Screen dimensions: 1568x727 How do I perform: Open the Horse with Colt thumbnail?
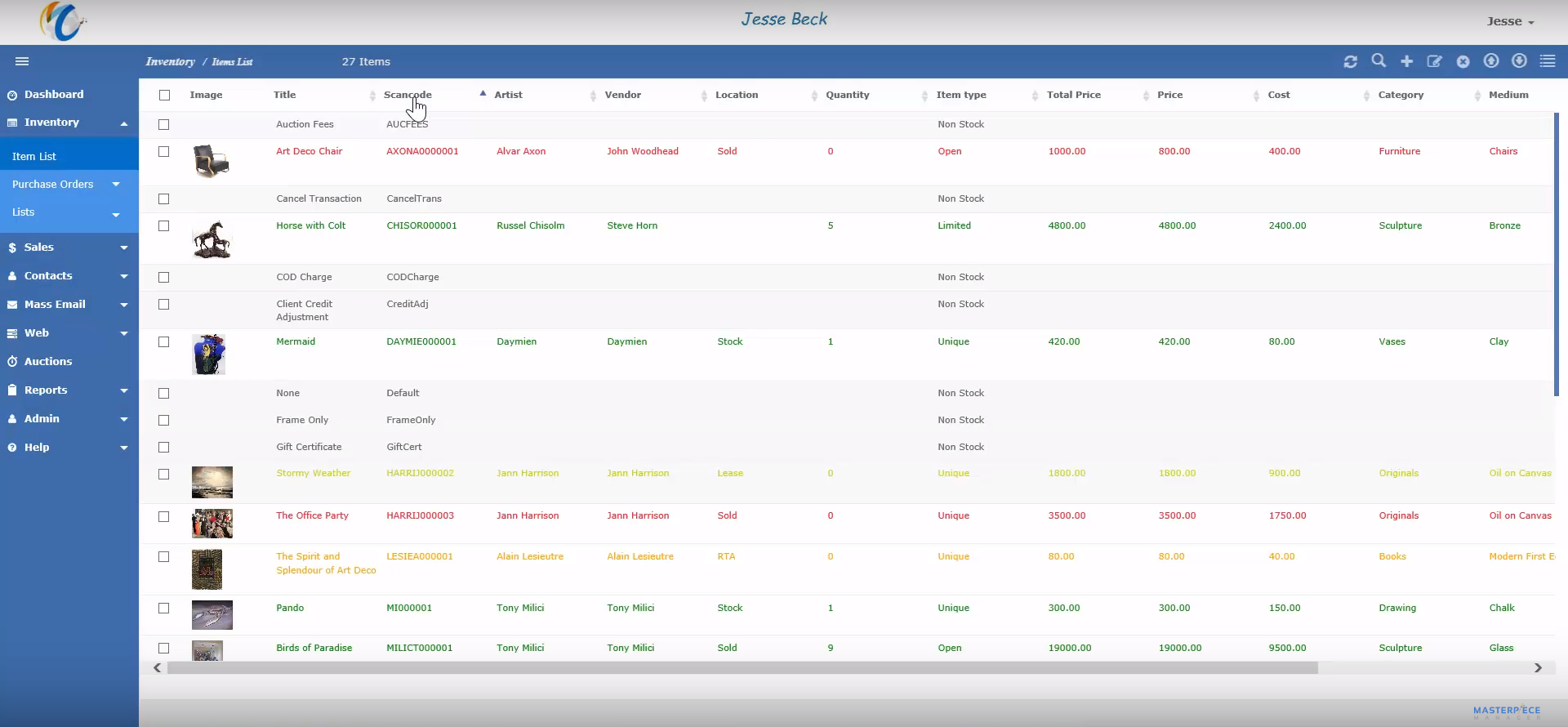[212, 239]
